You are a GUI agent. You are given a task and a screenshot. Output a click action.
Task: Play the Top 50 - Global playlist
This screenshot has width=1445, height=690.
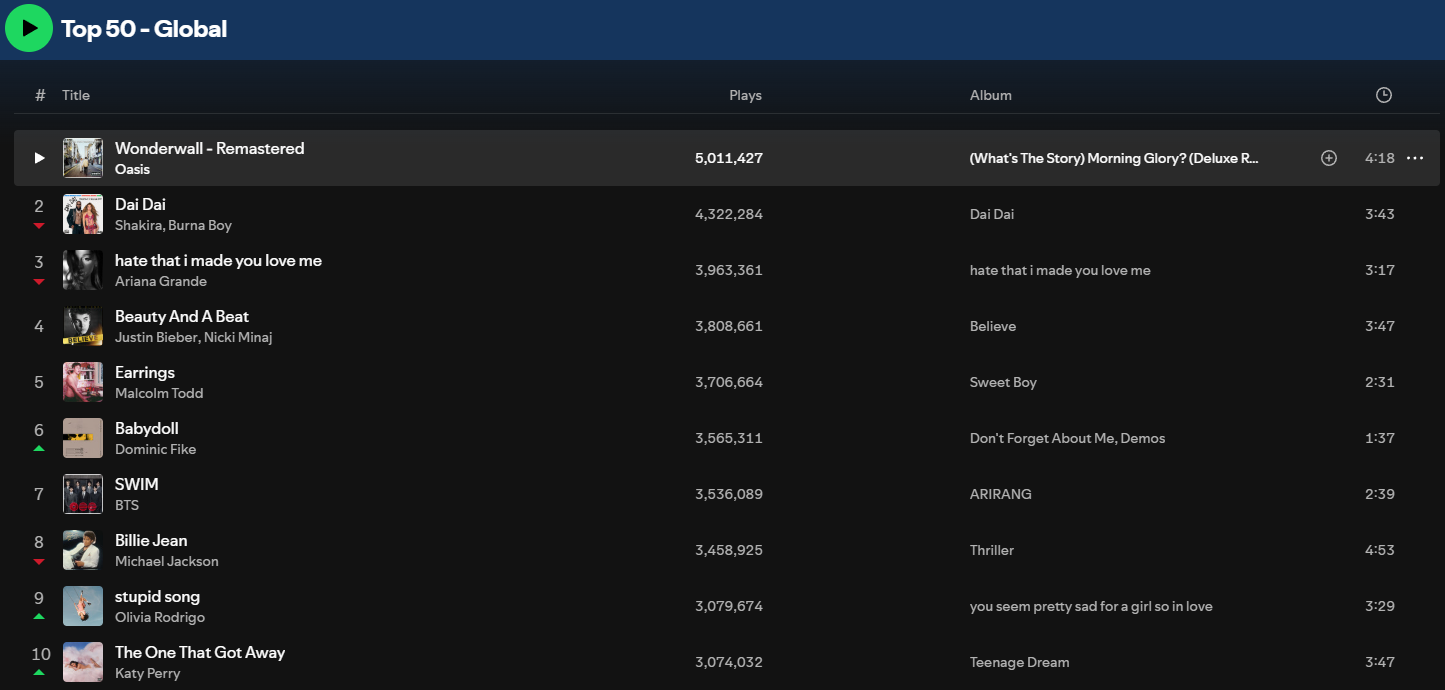[x=29, y=28]
